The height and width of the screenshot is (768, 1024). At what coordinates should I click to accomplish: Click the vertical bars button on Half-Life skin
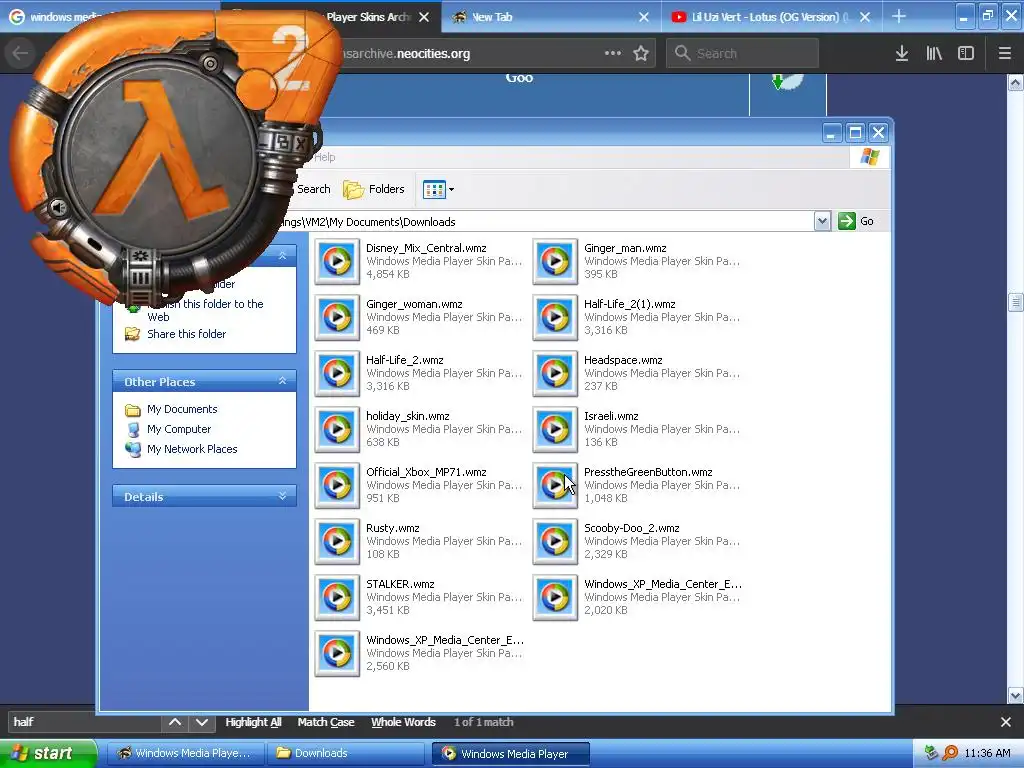point(140,278)
